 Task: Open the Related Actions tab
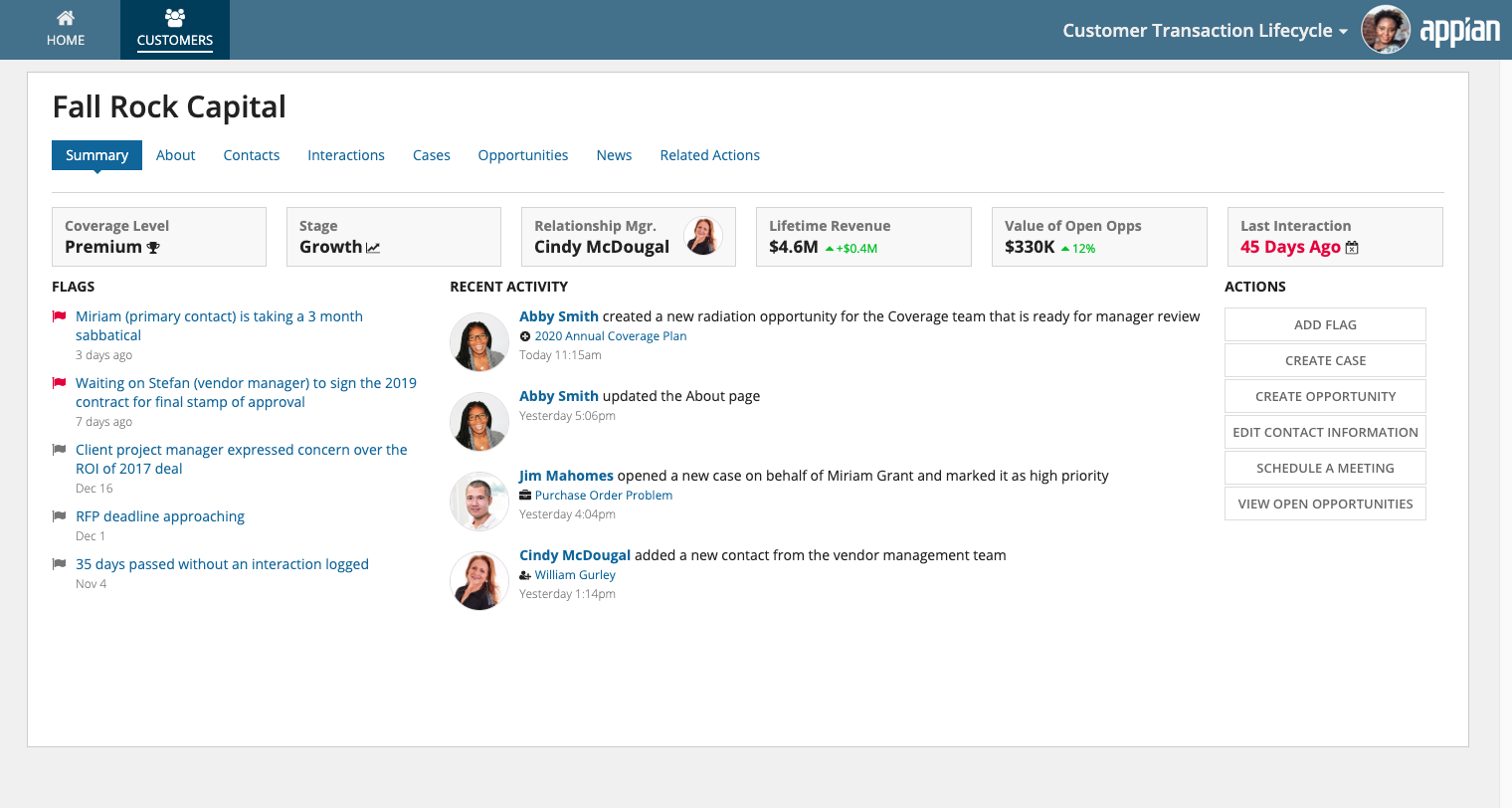click(x=710, y=155)
